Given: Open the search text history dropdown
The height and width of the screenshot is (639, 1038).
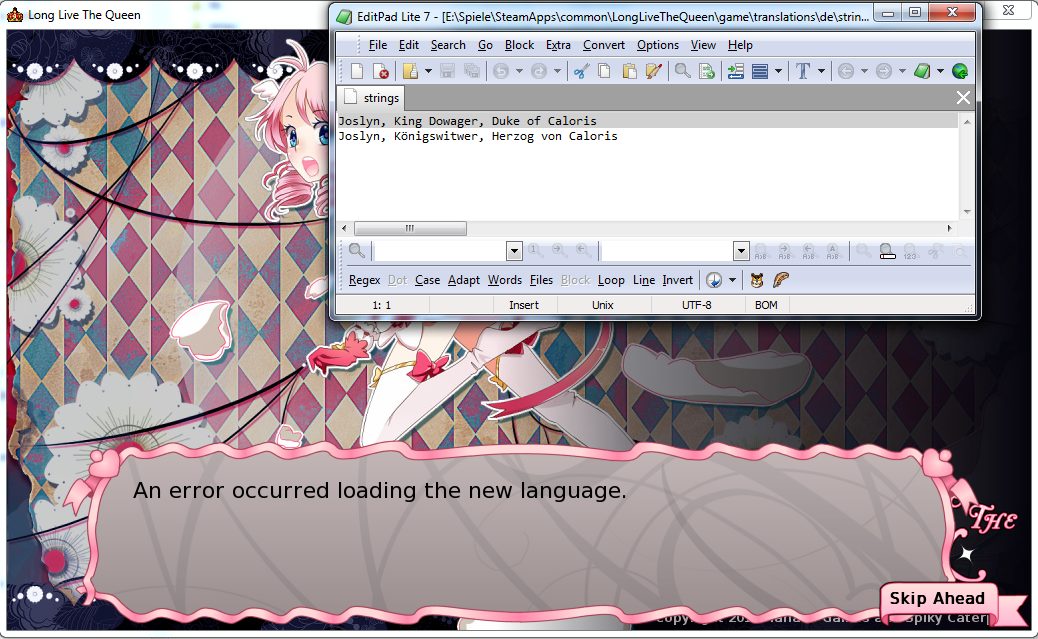Looking at the screenshot, I should (514, 251).
